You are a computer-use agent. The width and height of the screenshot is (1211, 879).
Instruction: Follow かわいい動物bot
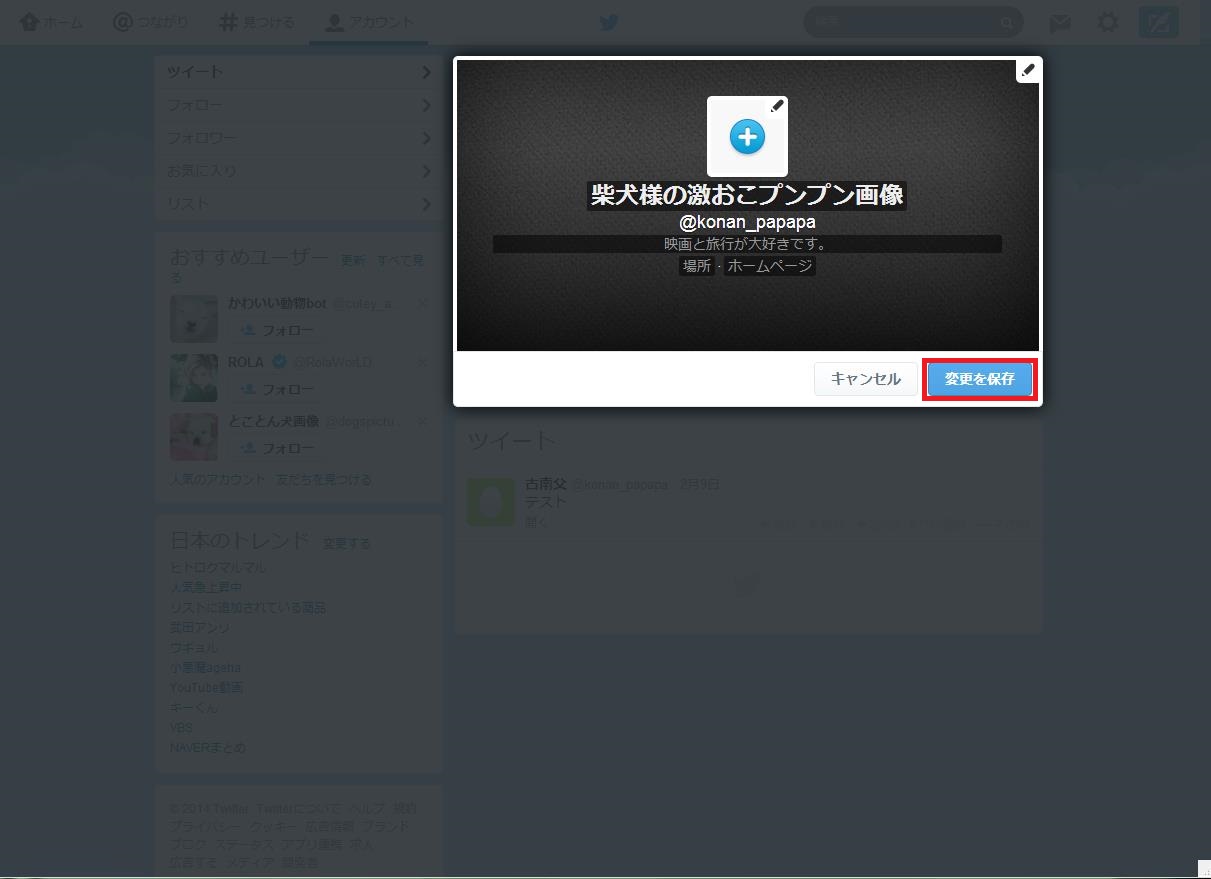coord(277,330)
